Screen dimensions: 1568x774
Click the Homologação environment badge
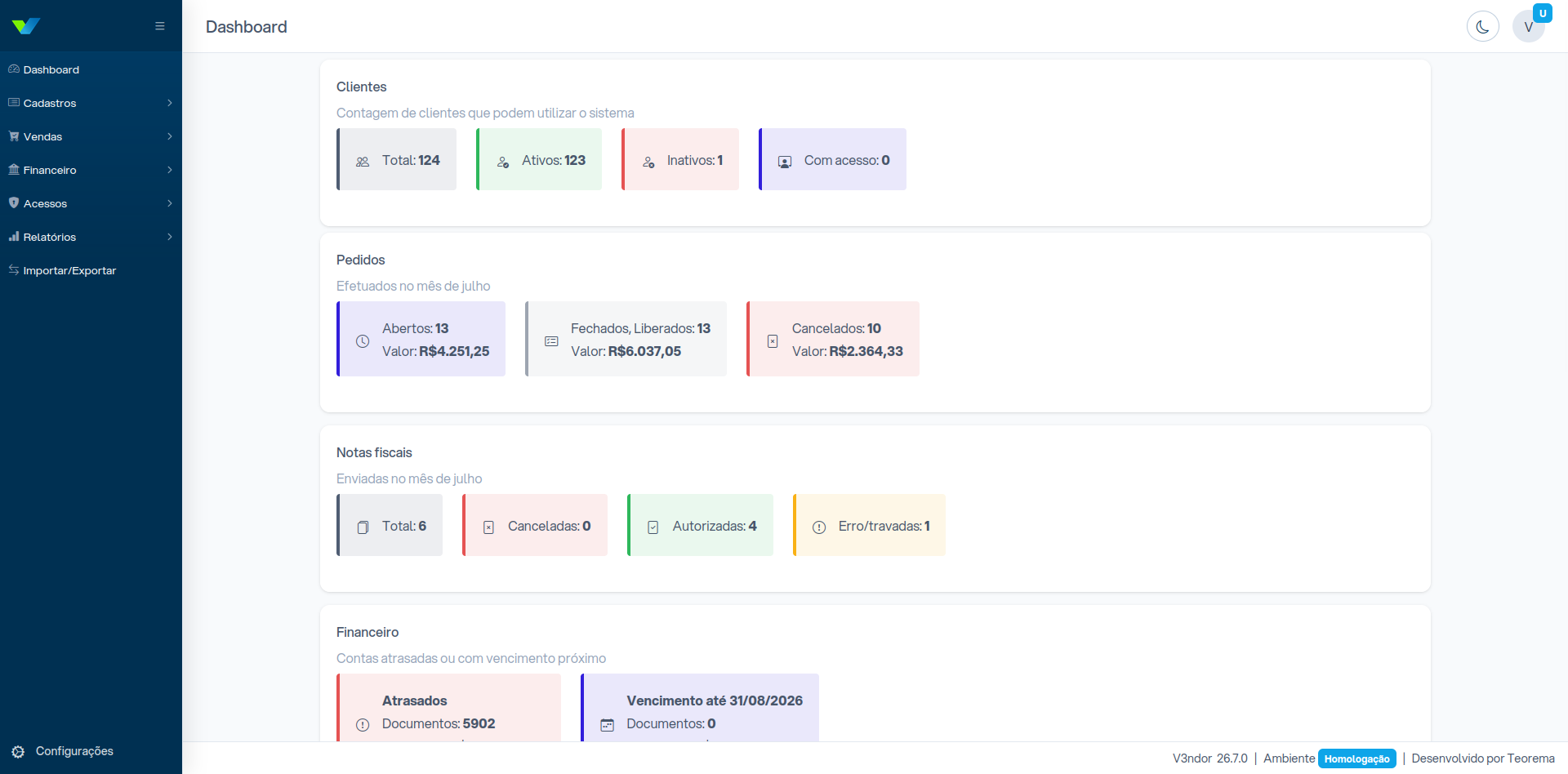1356,758
